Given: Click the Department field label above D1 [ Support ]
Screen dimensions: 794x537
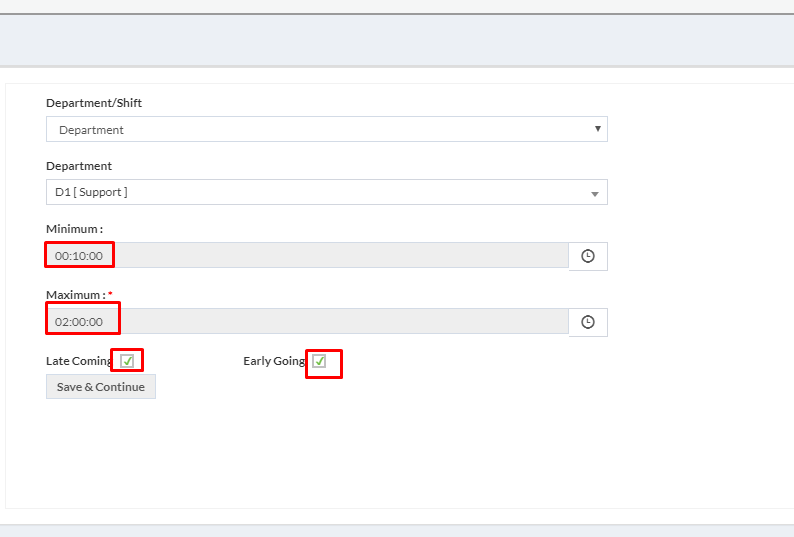Looking at the screenshot, I should coord(79,166).
